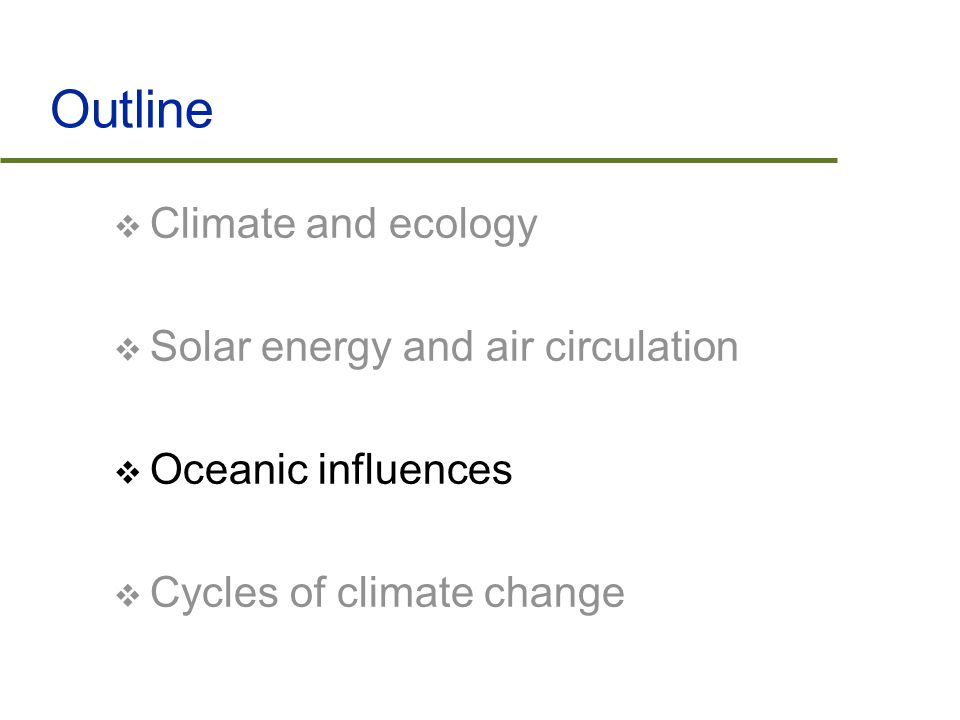Open the Solar energy and air circulation item
The width and height of the screenshot is (960, 720).
pyautogui.click(x=444, y=347)
